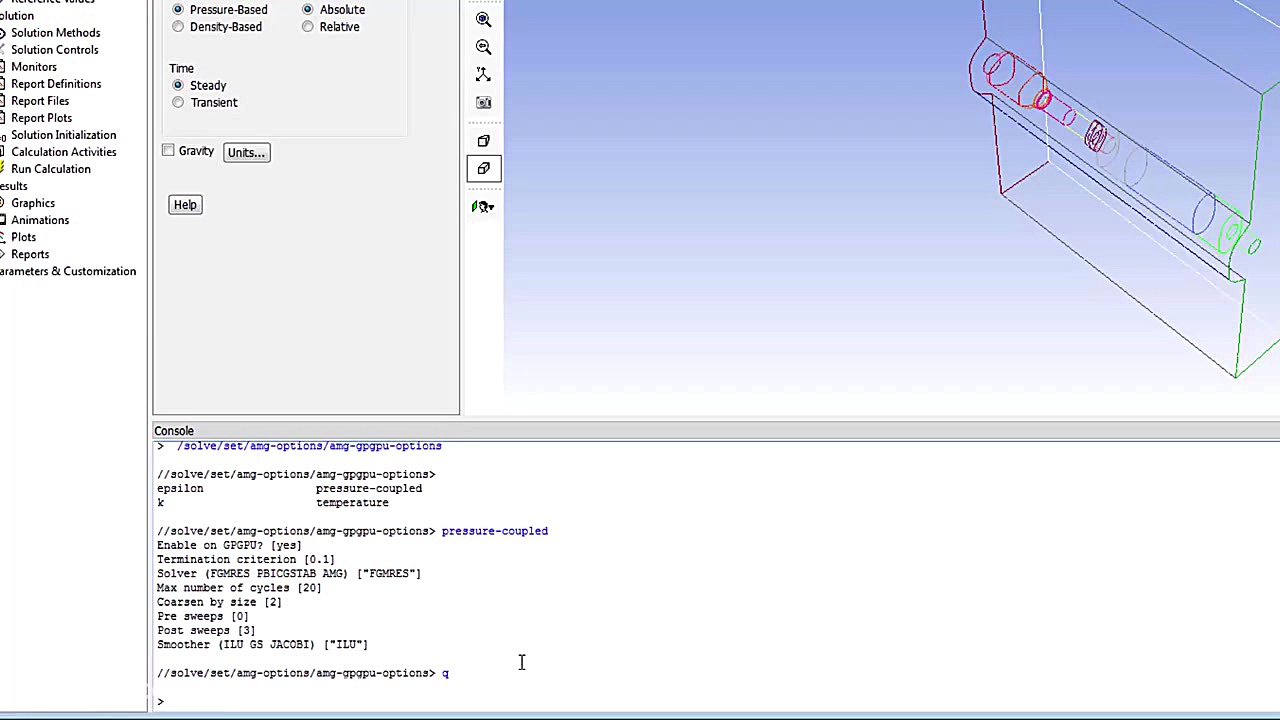
Task: Open Report Plots tree item
Action: 41,118
